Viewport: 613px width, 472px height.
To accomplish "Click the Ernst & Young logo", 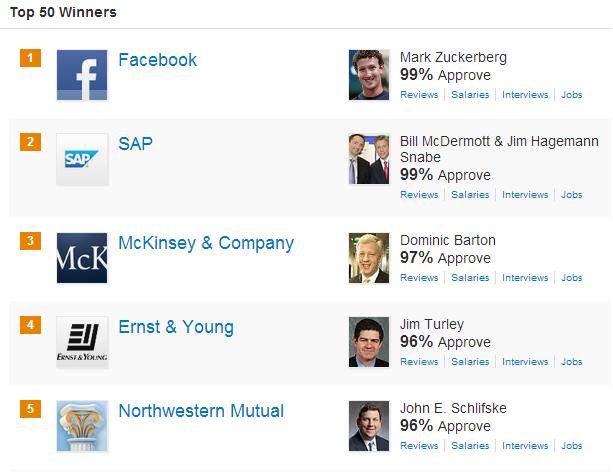I will [x=82, y=342].
